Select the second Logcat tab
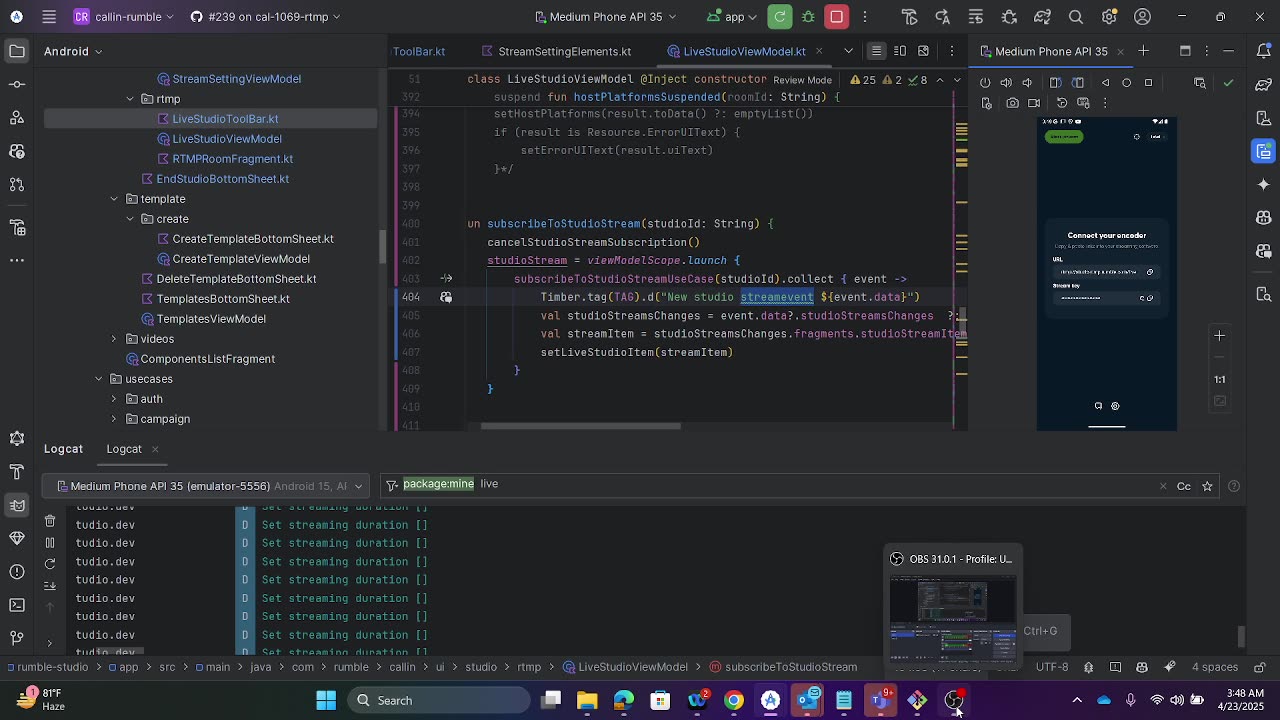 124,449
